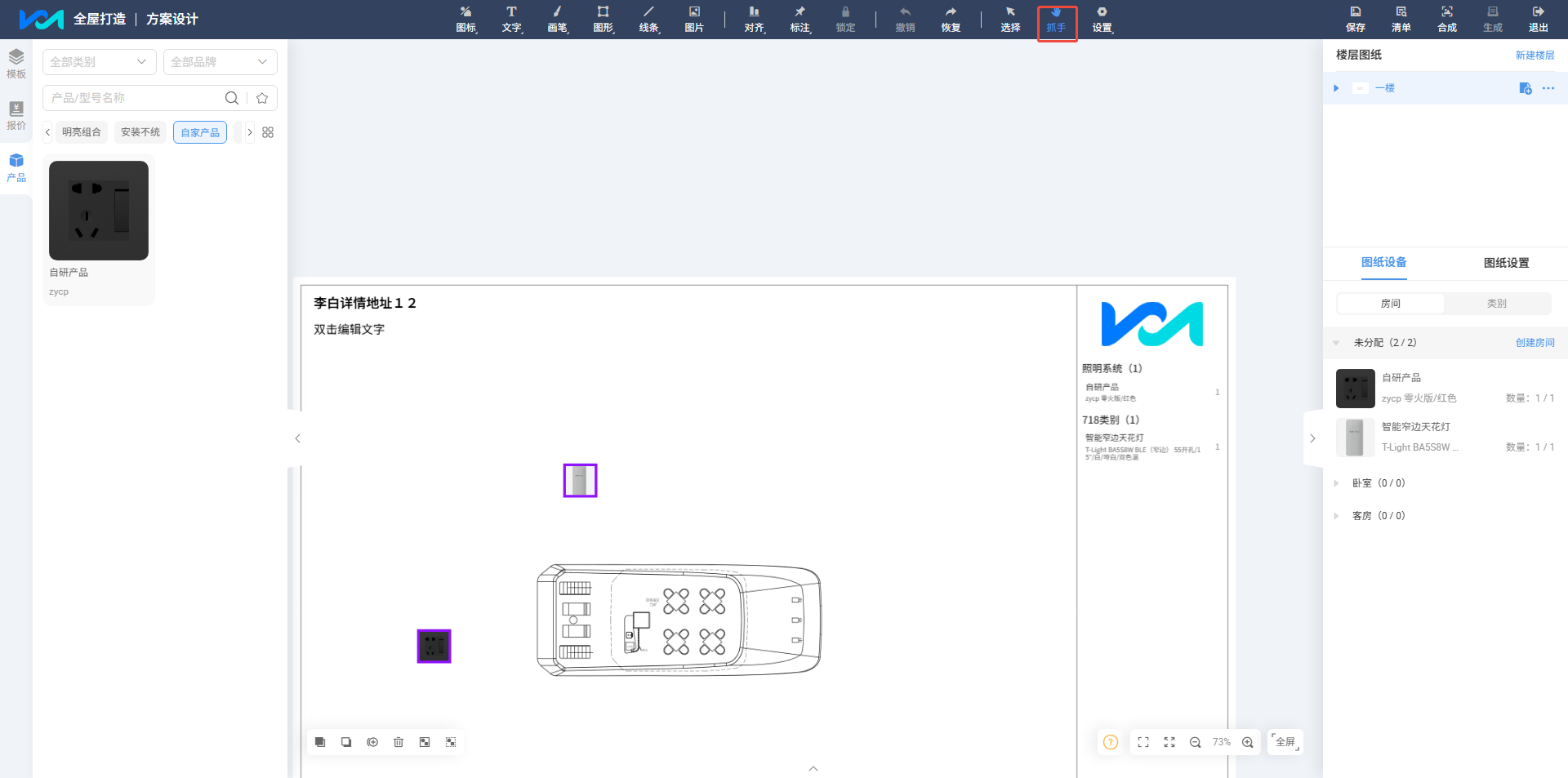Open the 全部品牌 brand dropdown
Viewport: 1568px width, 778px height.
pos(220,62)
